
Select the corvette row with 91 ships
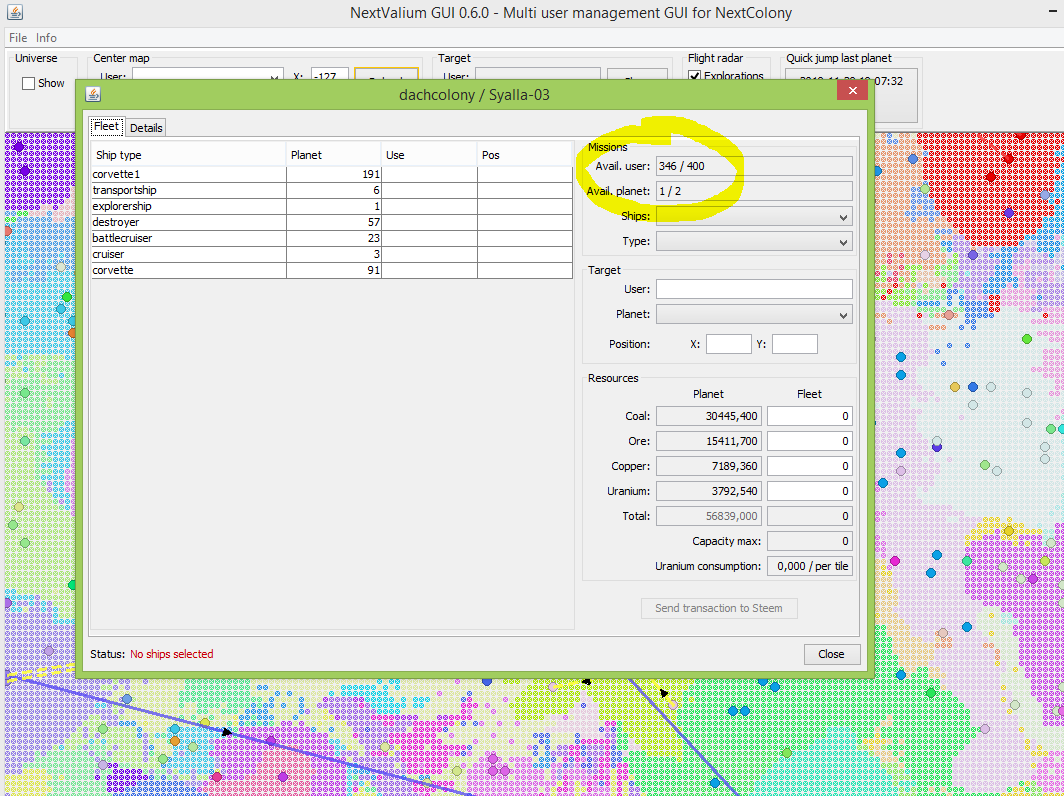point(332,270)
